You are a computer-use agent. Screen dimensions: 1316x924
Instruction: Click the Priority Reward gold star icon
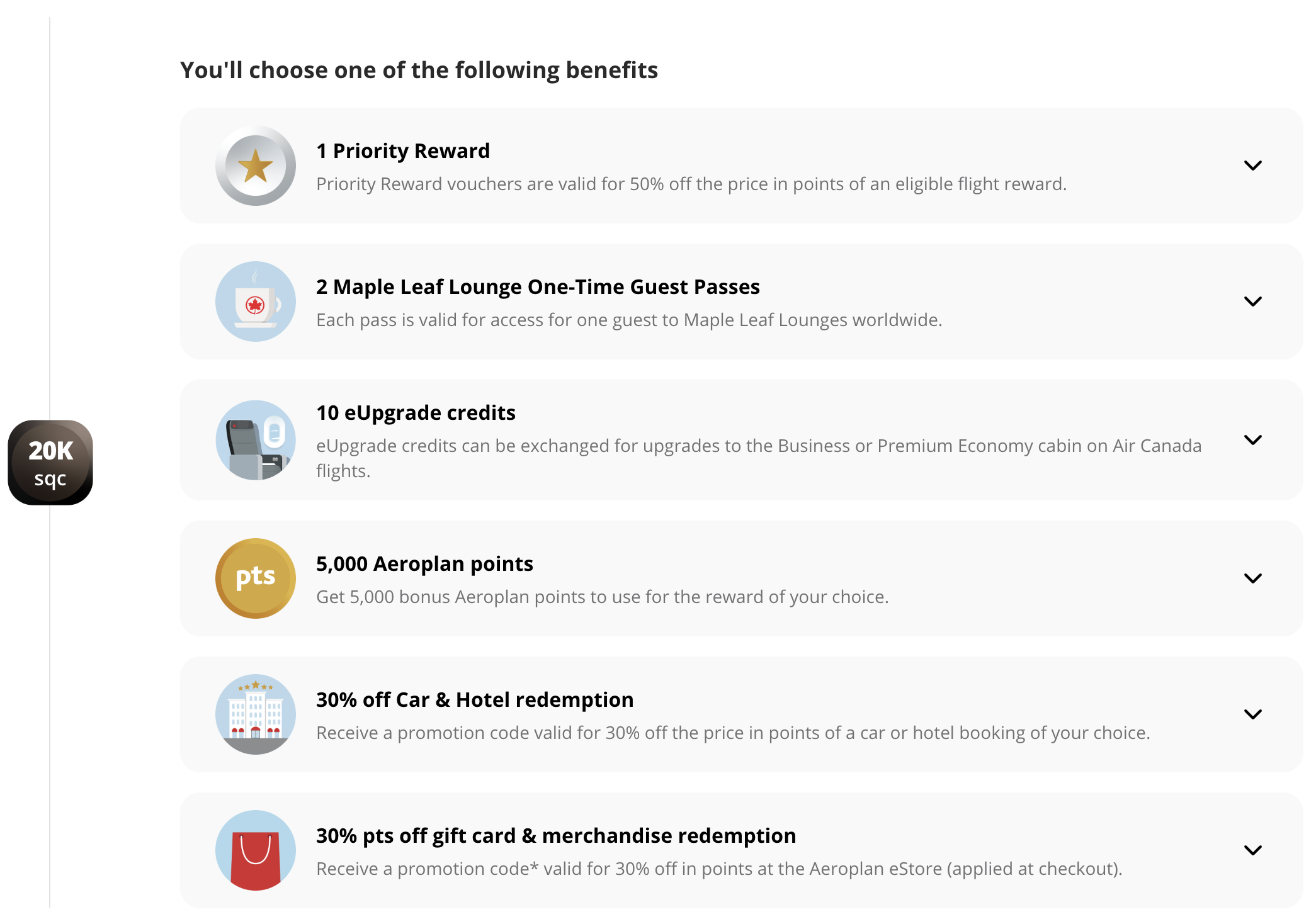pyautogui.click(x=255, y=166)
